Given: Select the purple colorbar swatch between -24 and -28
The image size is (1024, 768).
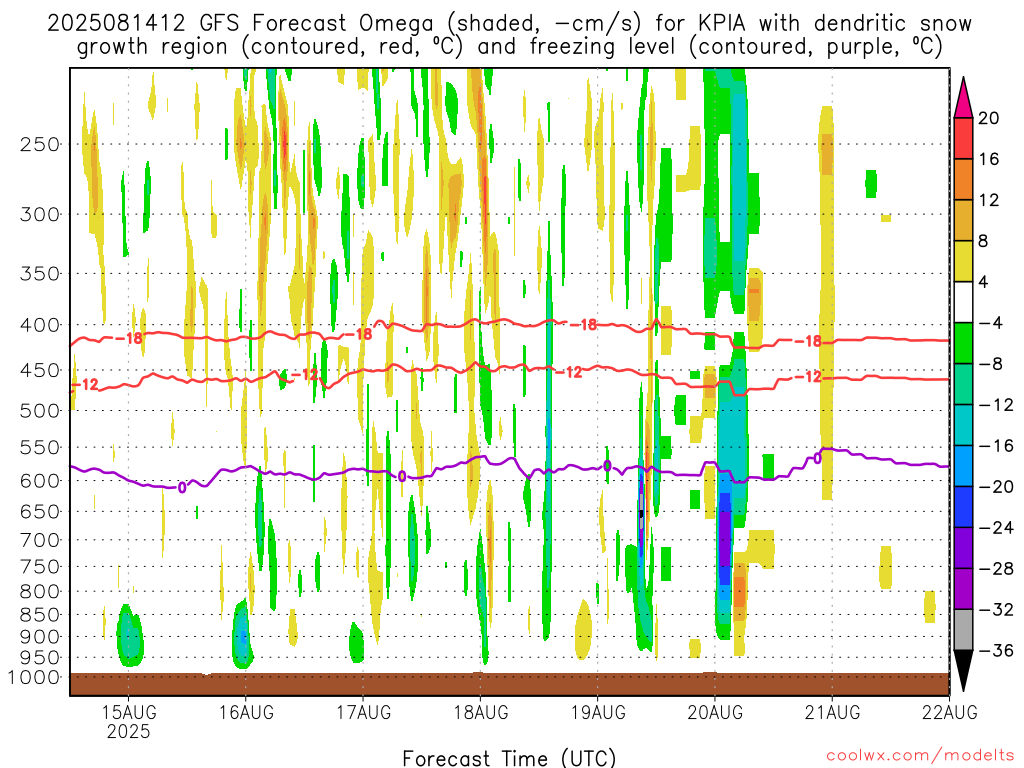Looking at the screenshot, I should 963,548.
